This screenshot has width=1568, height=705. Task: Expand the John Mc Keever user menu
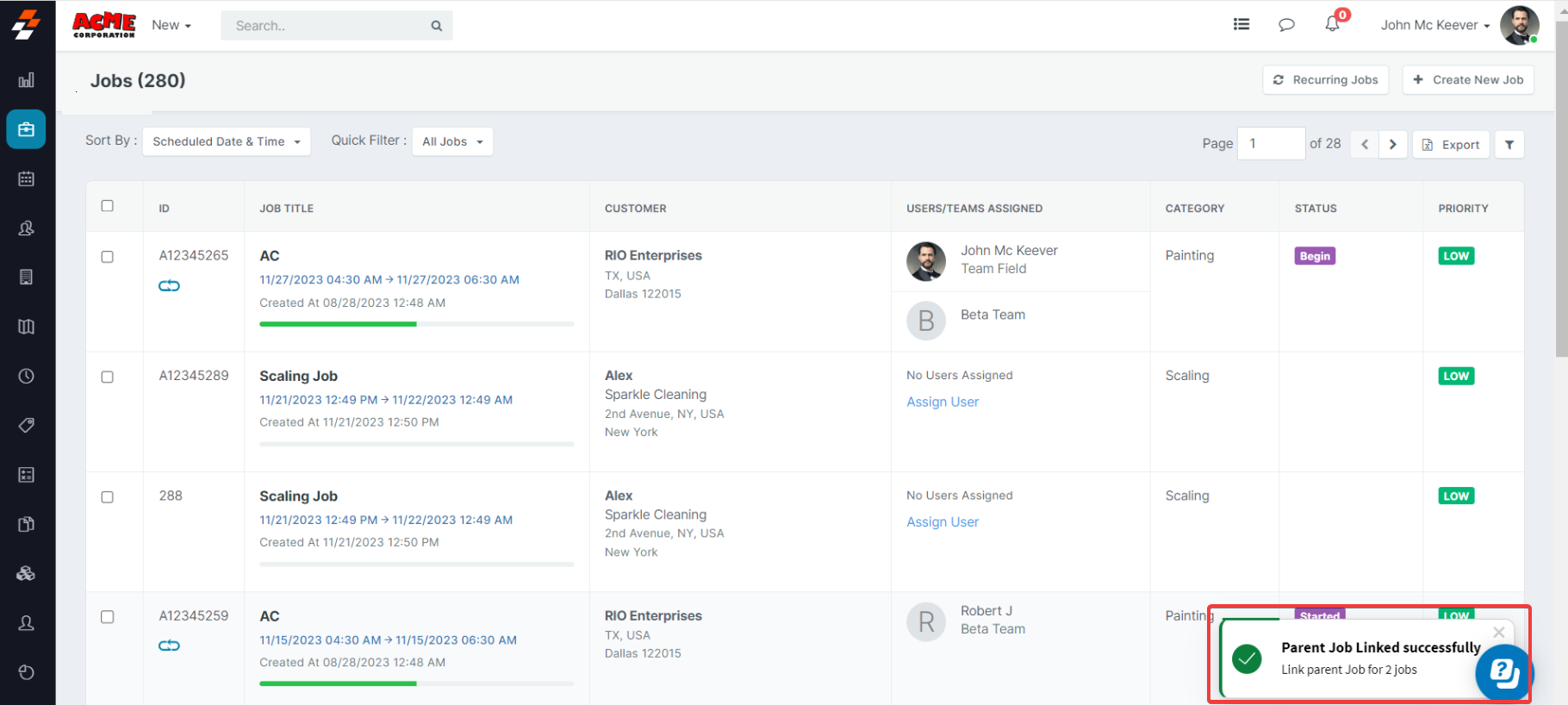pos(1434,25)
